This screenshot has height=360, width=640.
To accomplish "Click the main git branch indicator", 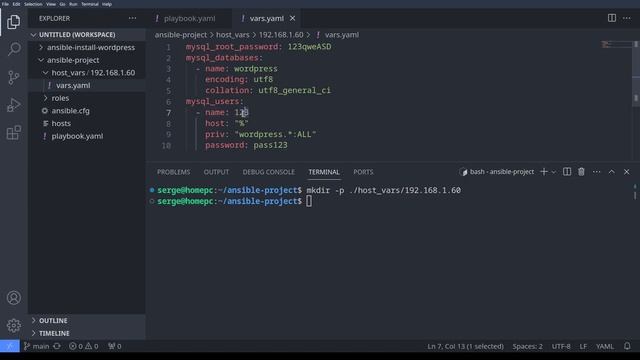I will 36,346.
